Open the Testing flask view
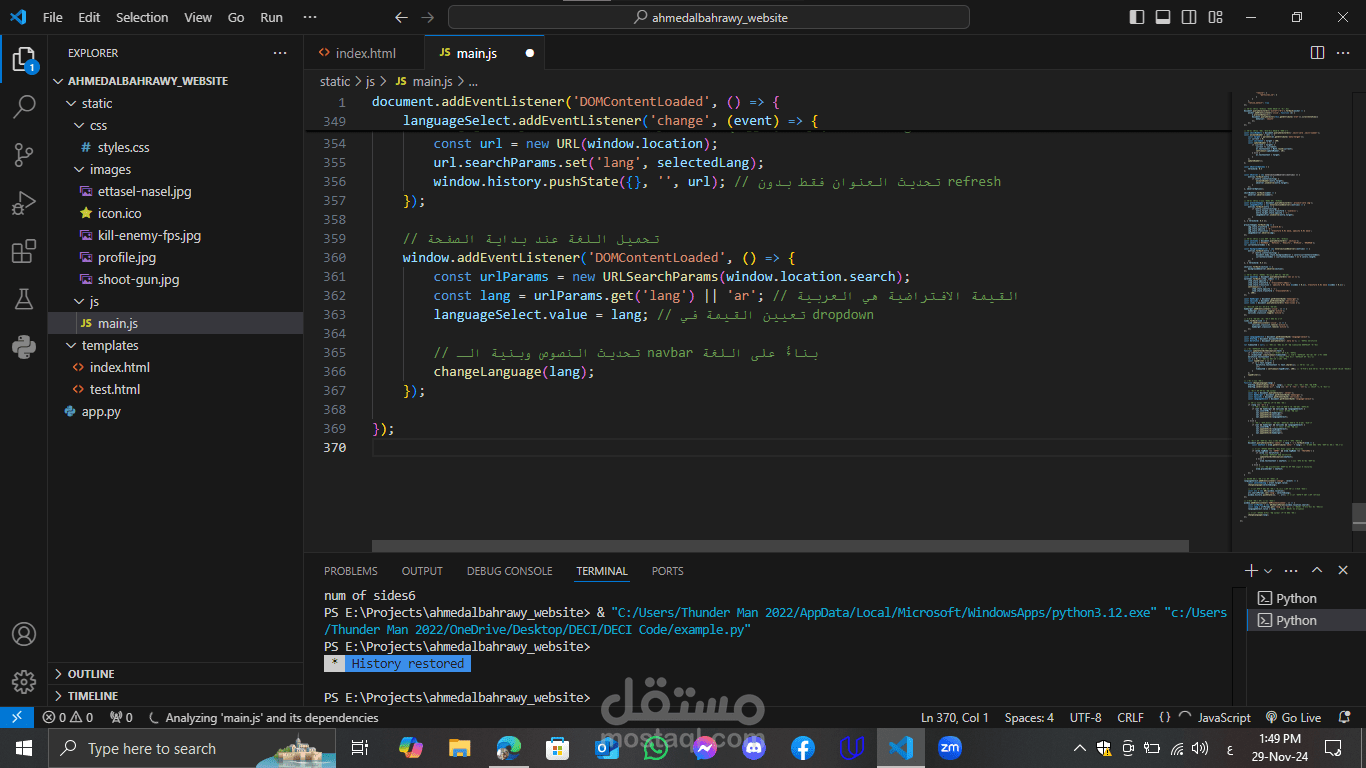Screen dimensions: 1366x768 (x=24, y=299)
